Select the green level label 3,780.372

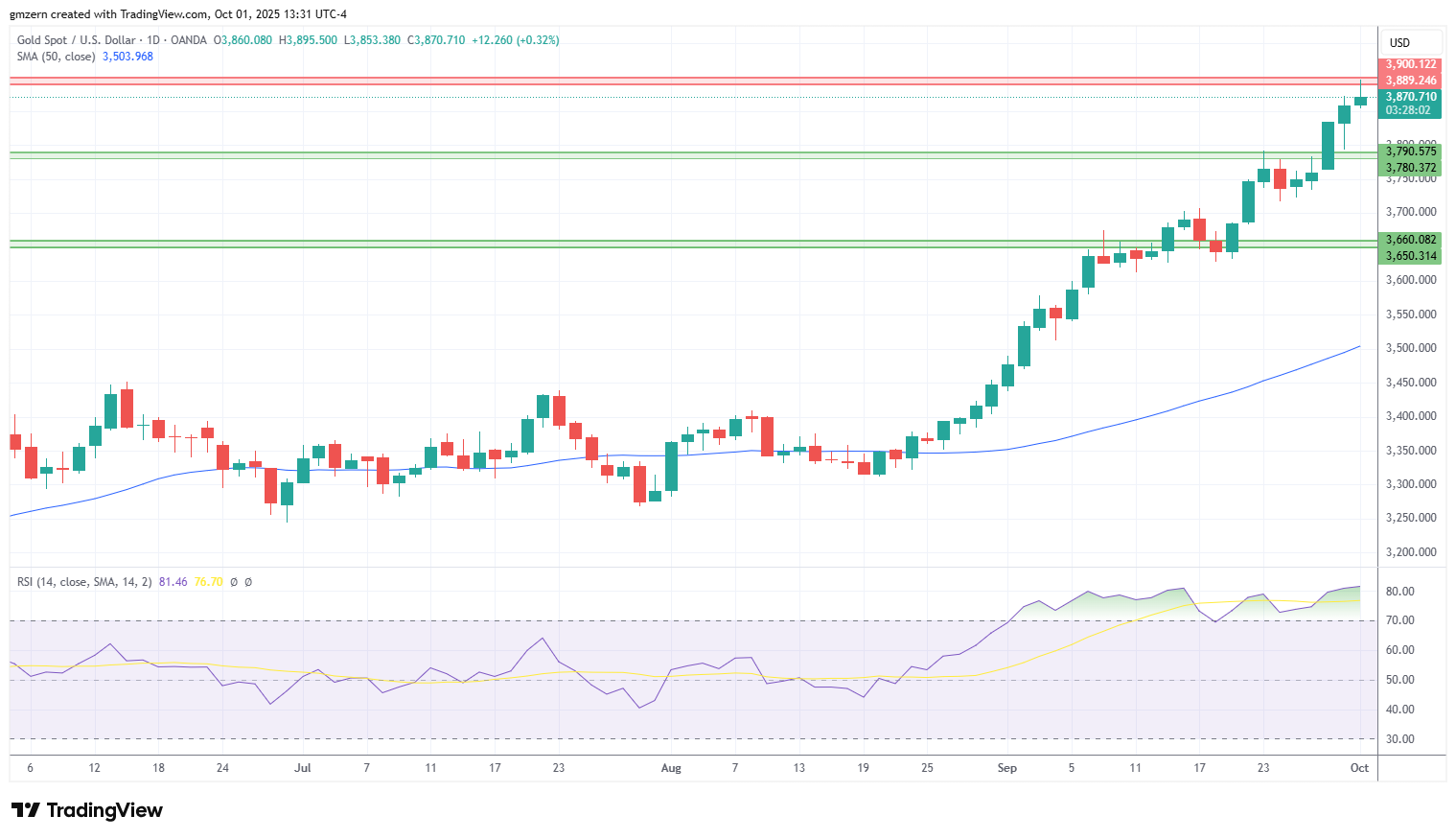pos(1411,168)
